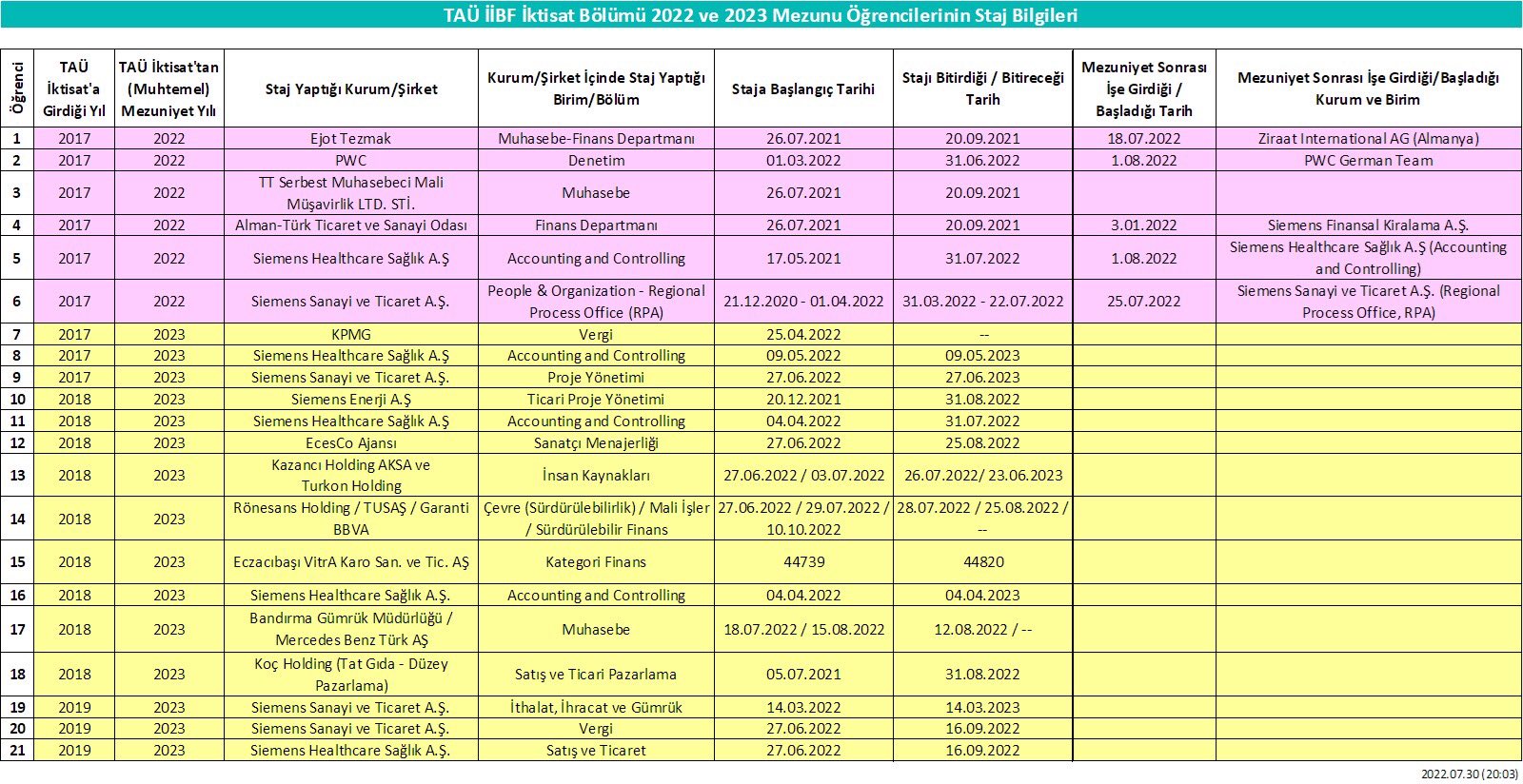
Task: Select the '3.01.2022' hire date cell
Action: 1144,225
